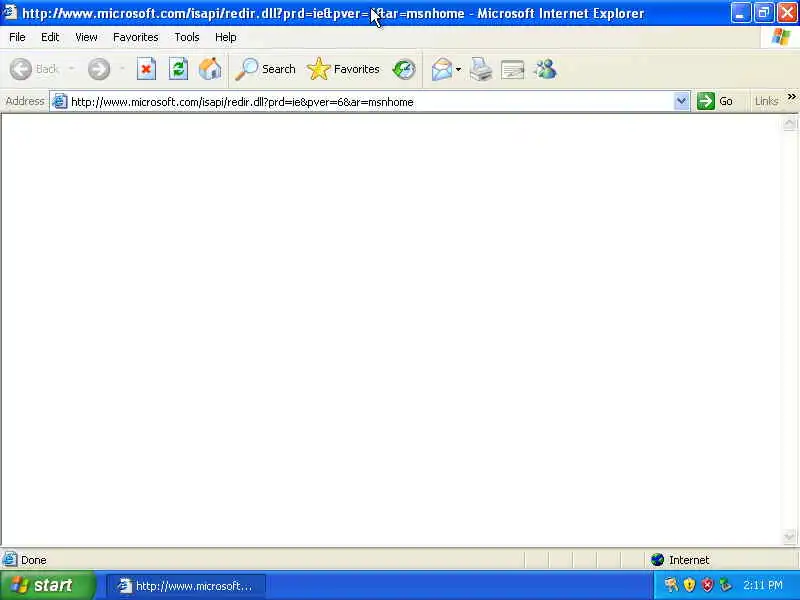800x600 pixels.
Task: Click inside the Address URL field
Action: click(370, 102)
